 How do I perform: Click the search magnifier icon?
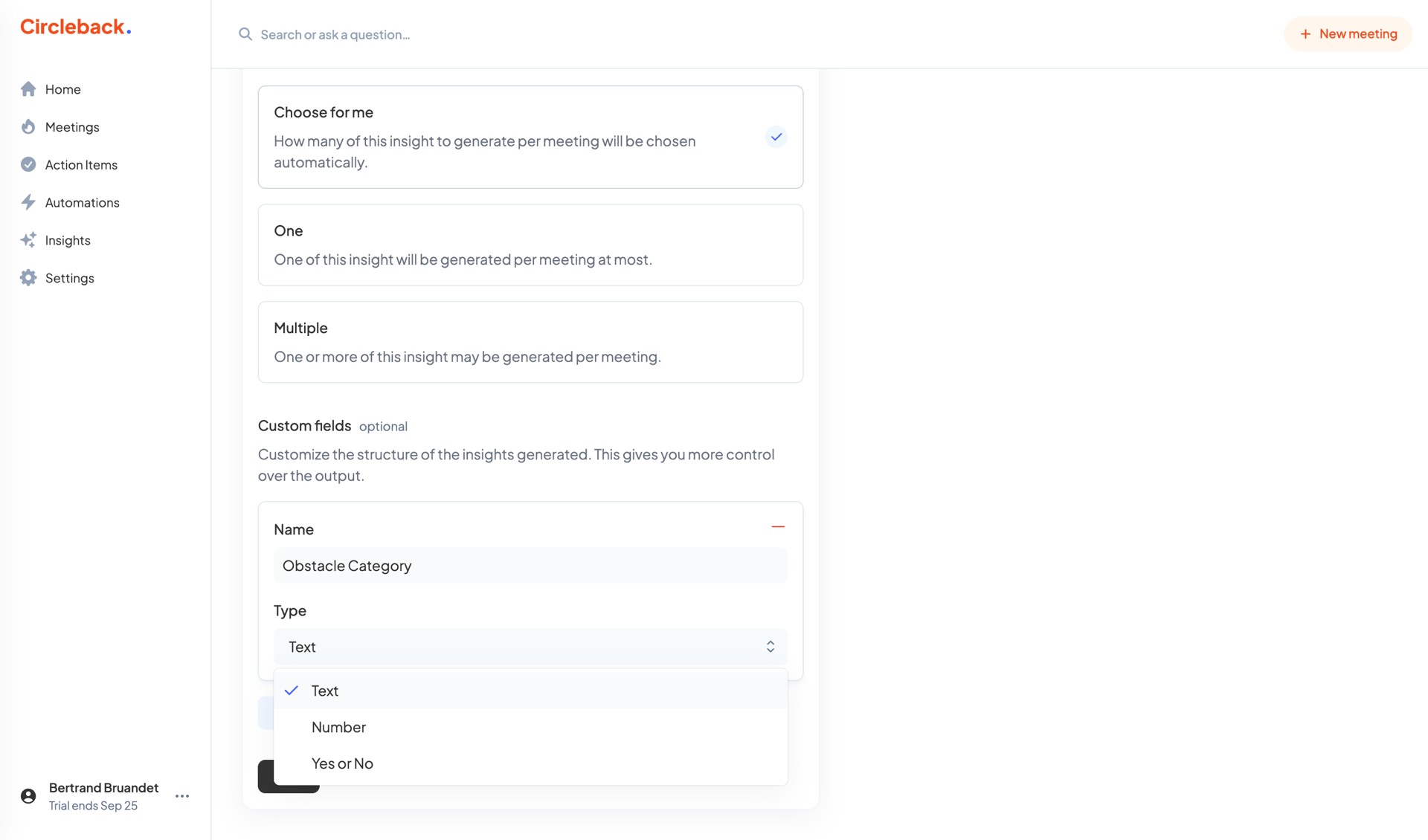pyautogui.click(x=245, y=33)
